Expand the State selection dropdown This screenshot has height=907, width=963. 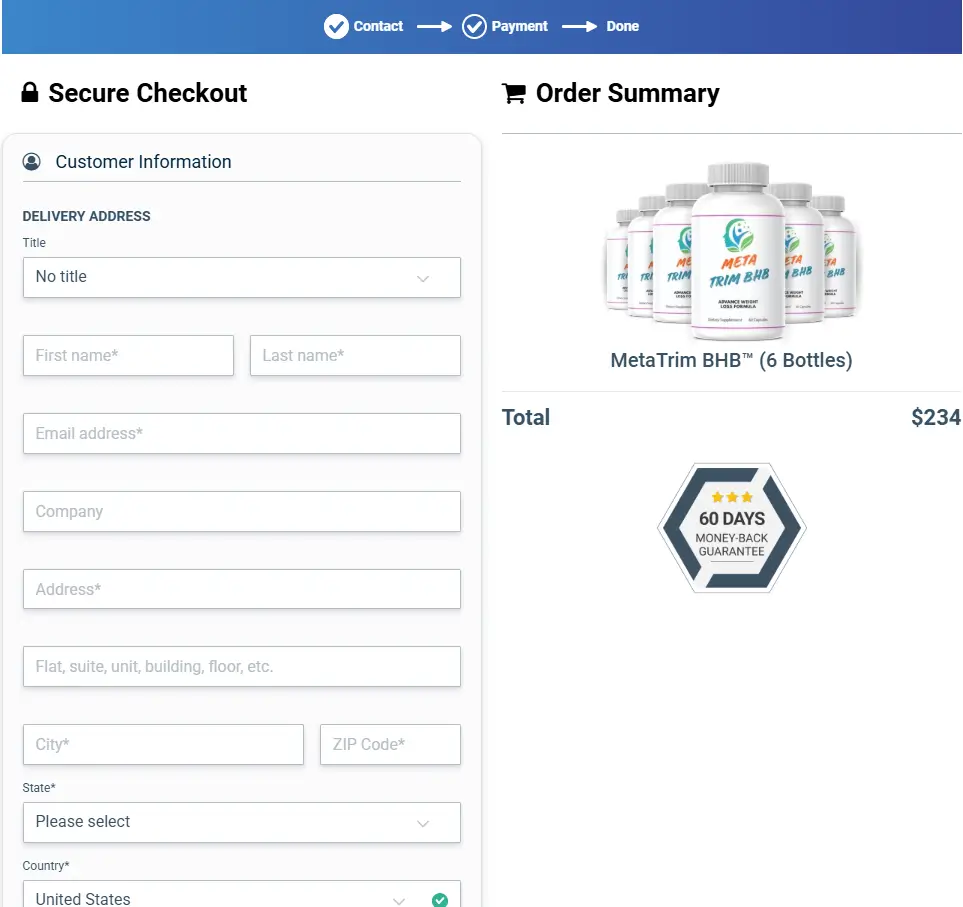[241, 822]
